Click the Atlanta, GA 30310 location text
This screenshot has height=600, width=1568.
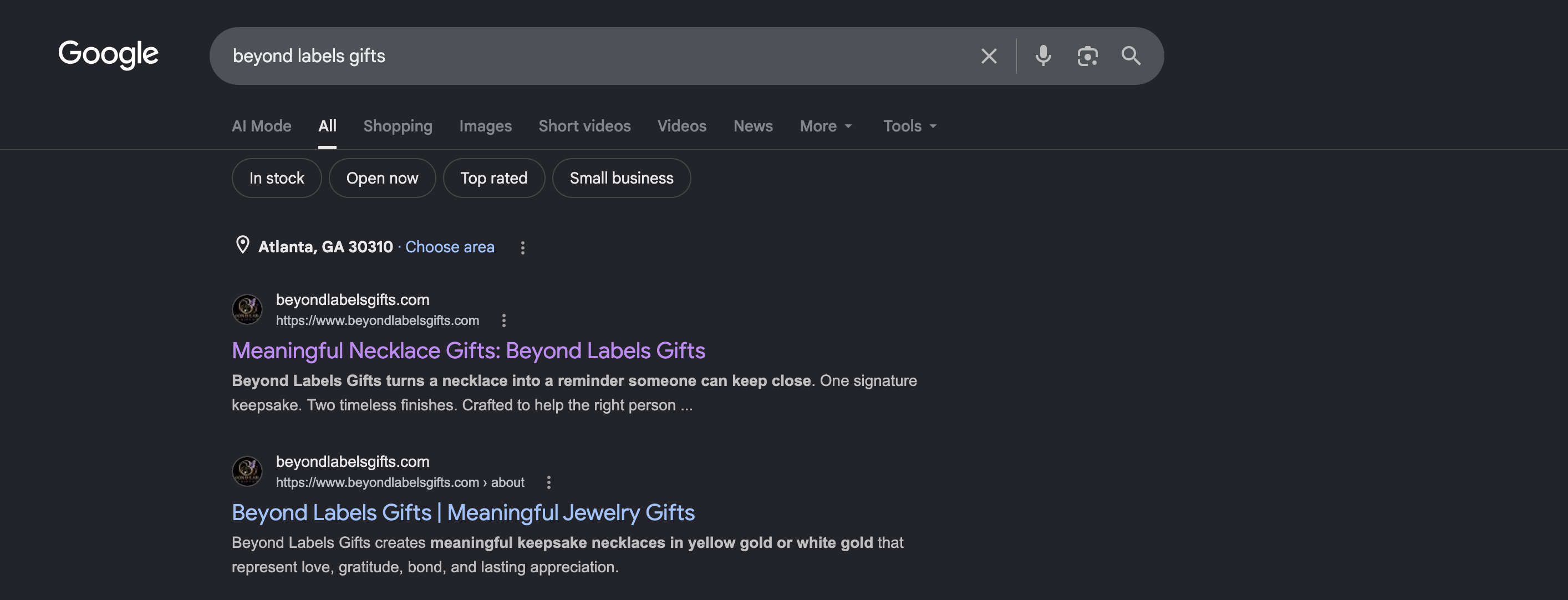(325, 247)
